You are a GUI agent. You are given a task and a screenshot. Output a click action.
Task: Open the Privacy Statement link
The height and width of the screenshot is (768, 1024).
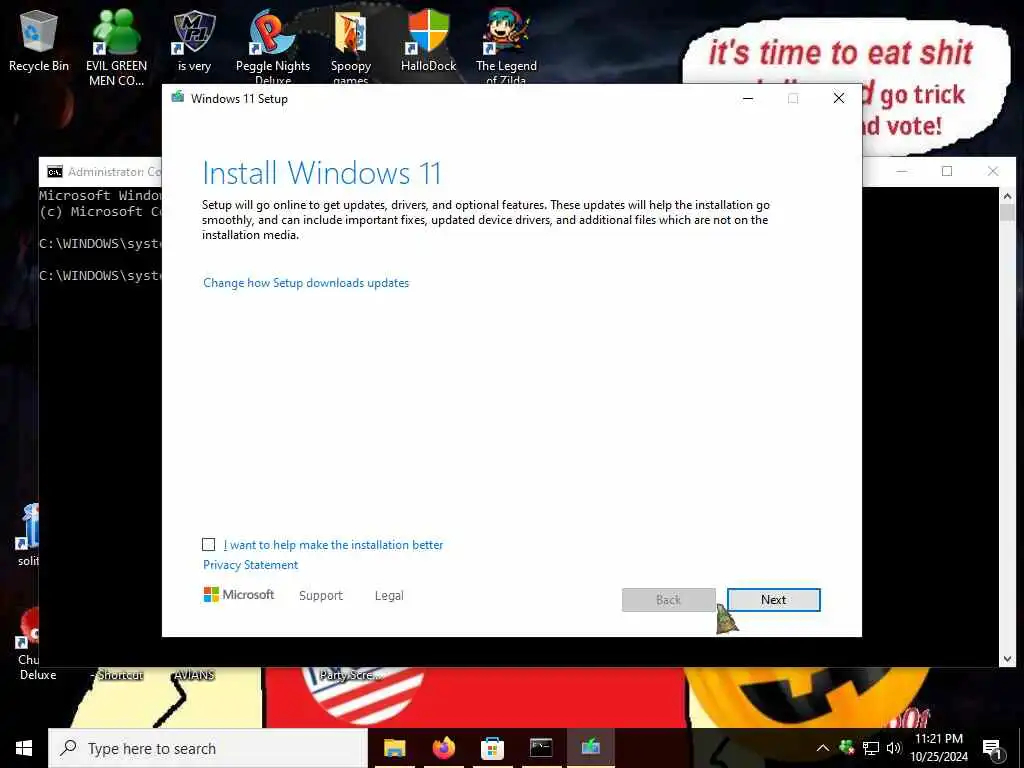pos(250,565)
